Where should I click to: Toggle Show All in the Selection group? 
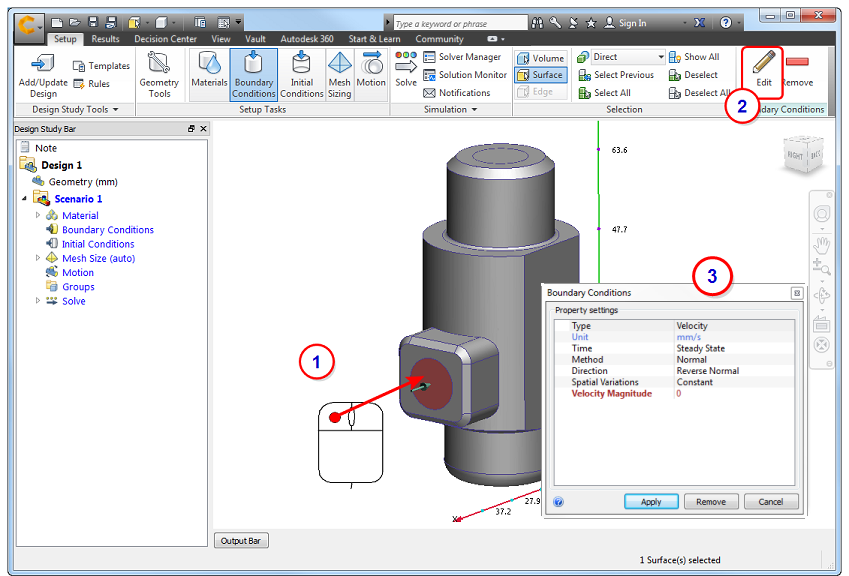(699, 57)
